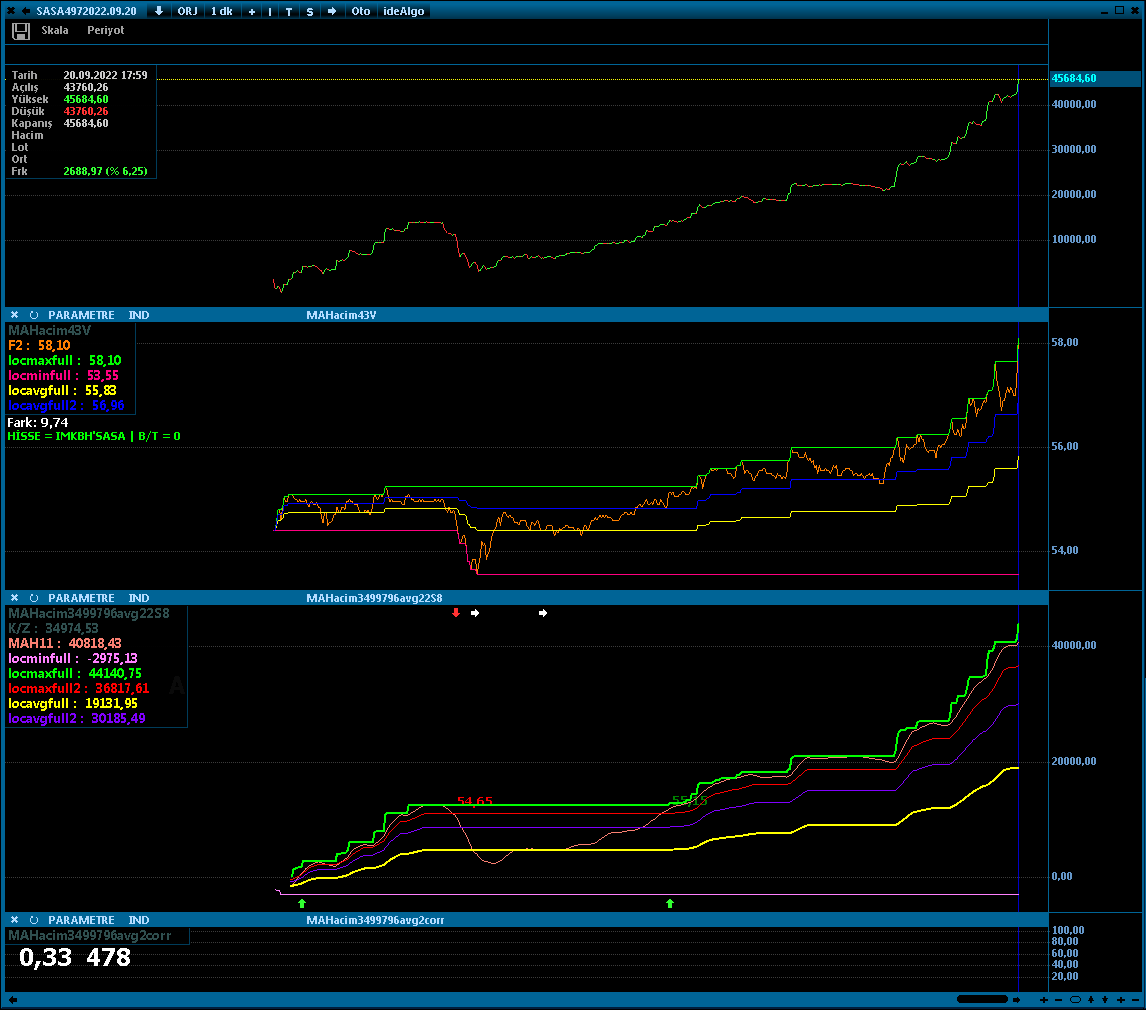Click the F2 : 58,10 legend entry
Viewport: 1146px width, 1010px height.
(39, 346)
